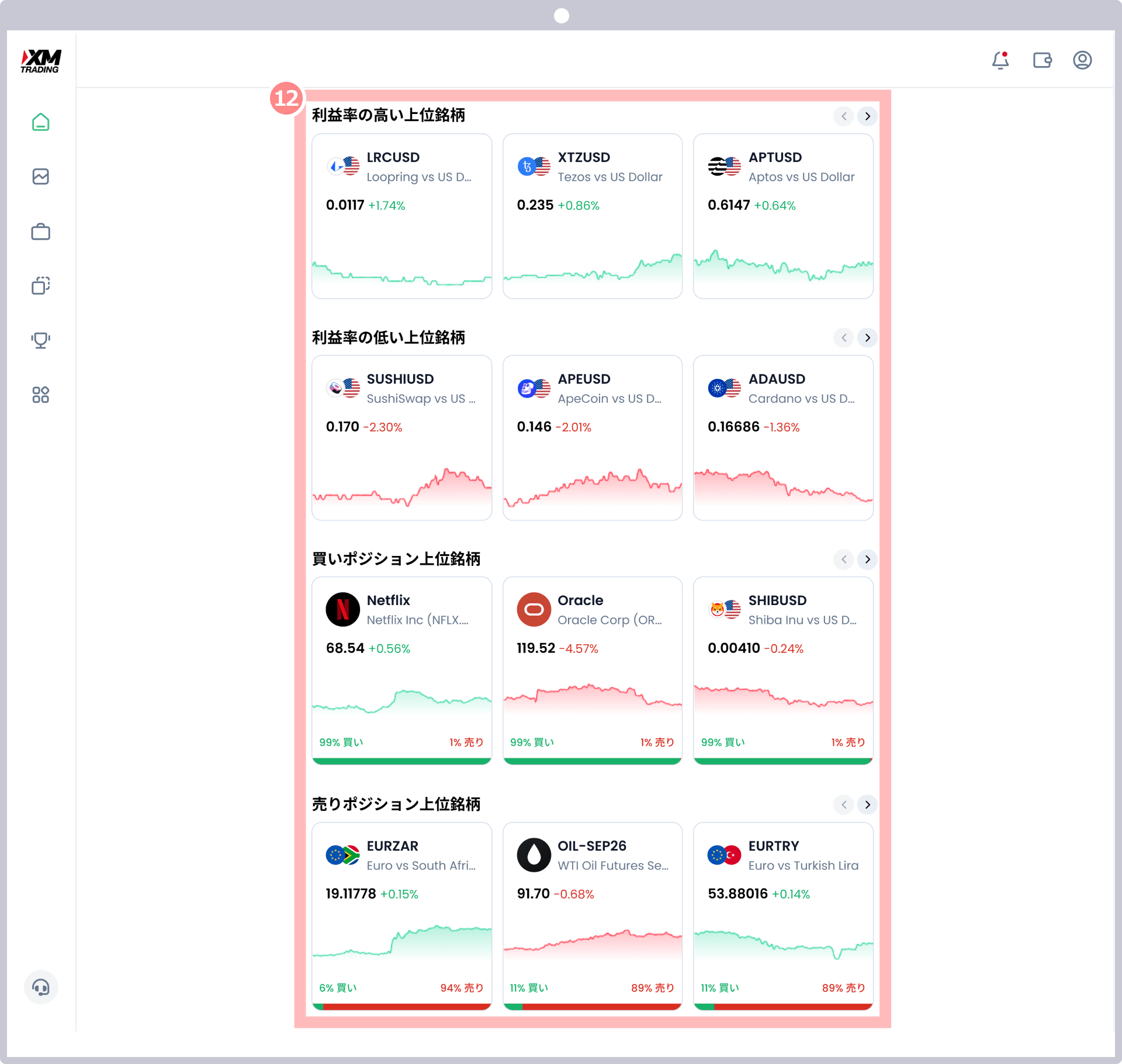Open the briefcase portfolio icon
The height and width of the screenshot is (1064, 1122).
tap(40, 232)
